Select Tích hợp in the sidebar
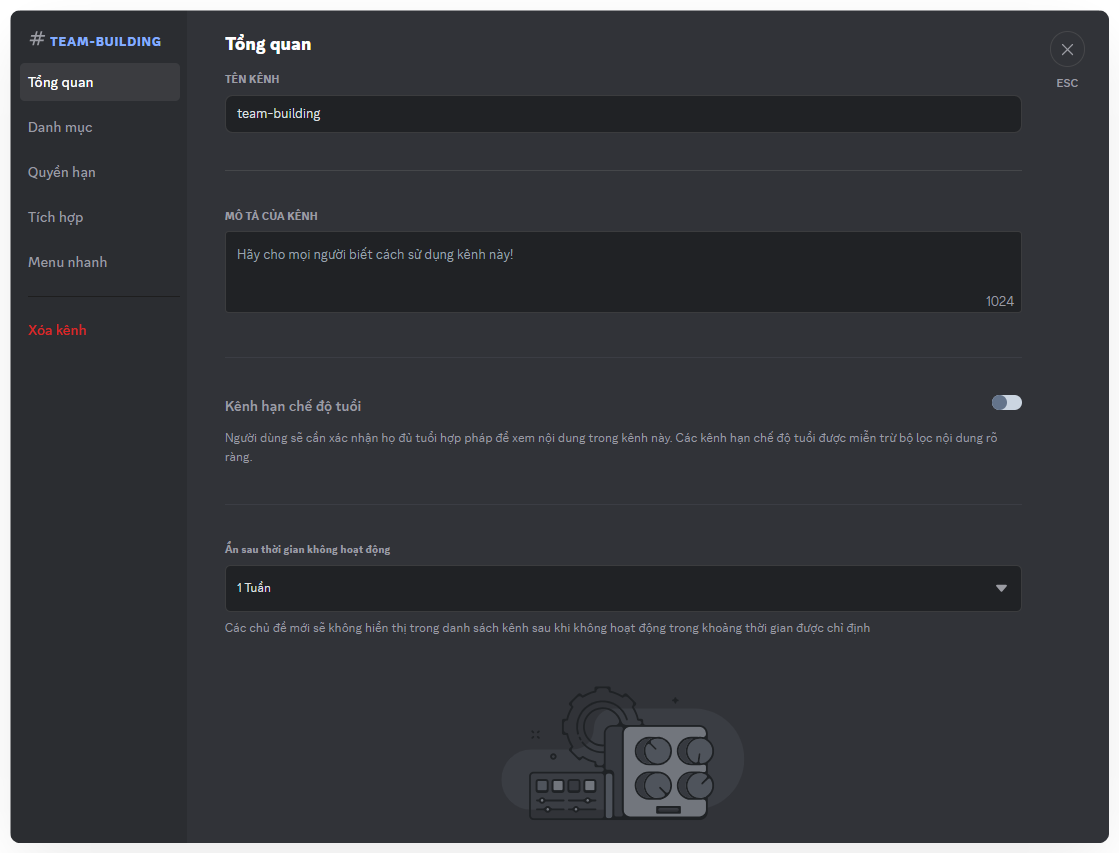Image resolution: width=1119 pixels, height=853 pixels. tap(56, 217)
